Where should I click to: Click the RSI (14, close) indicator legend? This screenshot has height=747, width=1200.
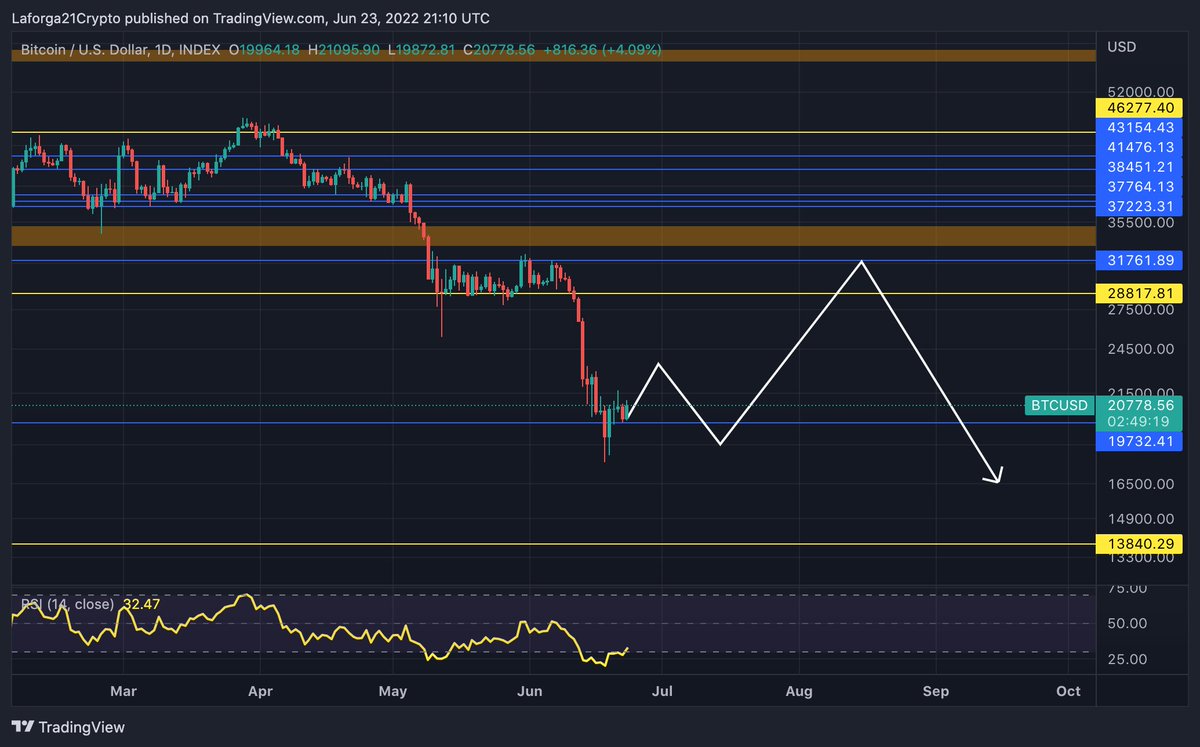click(x=68, y=604)
